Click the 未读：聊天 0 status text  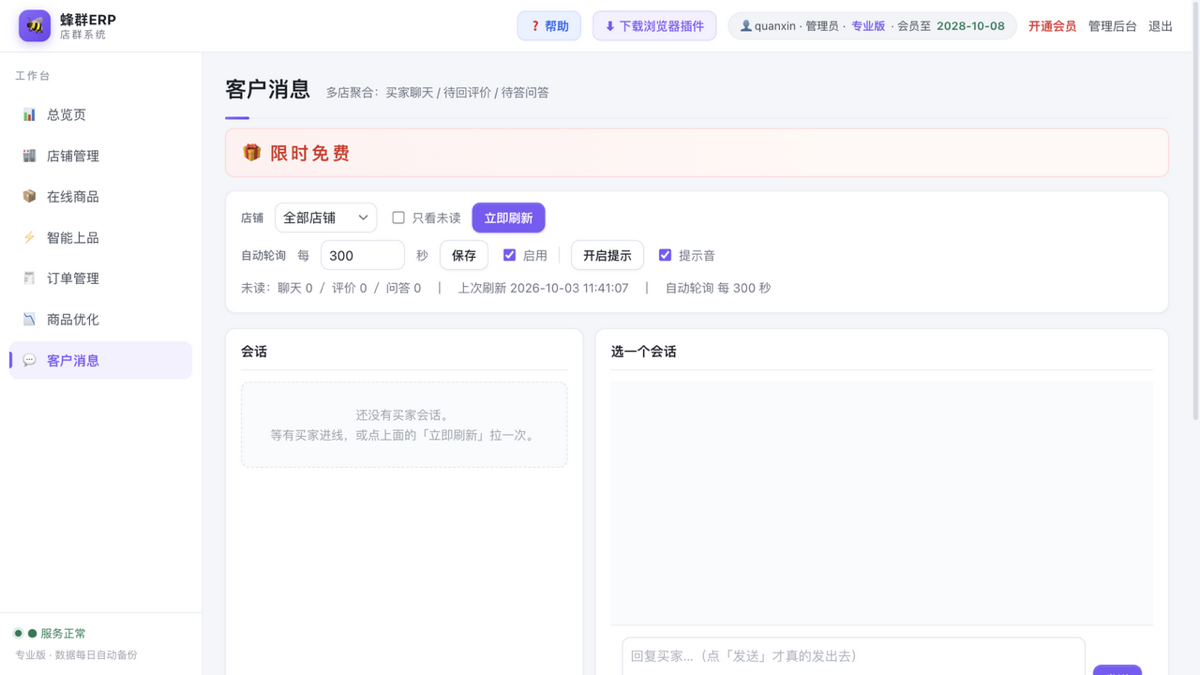tap(277, 288)
